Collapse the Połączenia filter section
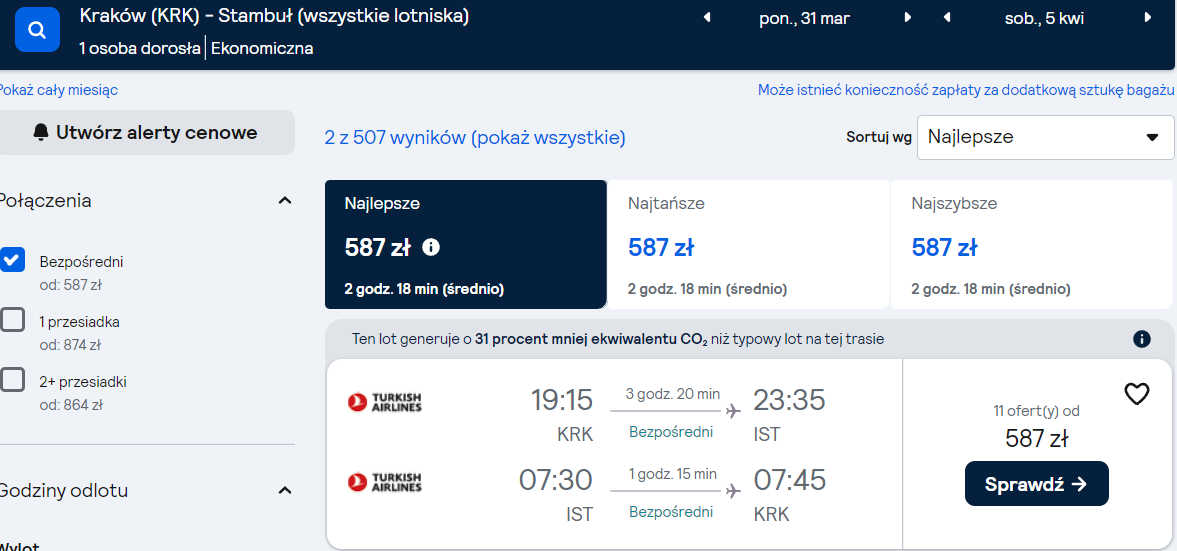Viewport: 1177px width, 551px height. pyautogui.click(x=284, y=200)
